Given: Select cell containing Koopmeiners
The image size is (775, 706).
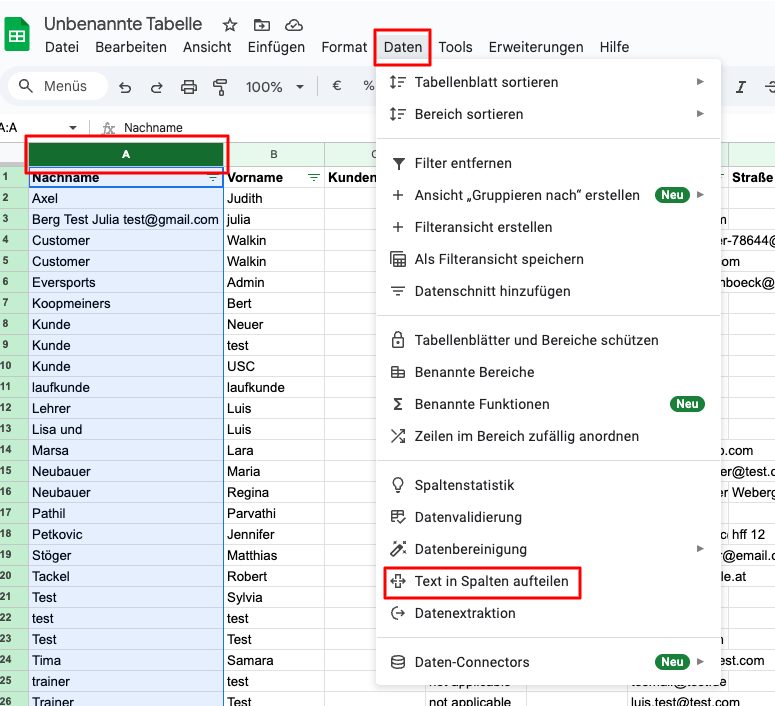Looking at the screenshot, I should [x=126, y=304].
